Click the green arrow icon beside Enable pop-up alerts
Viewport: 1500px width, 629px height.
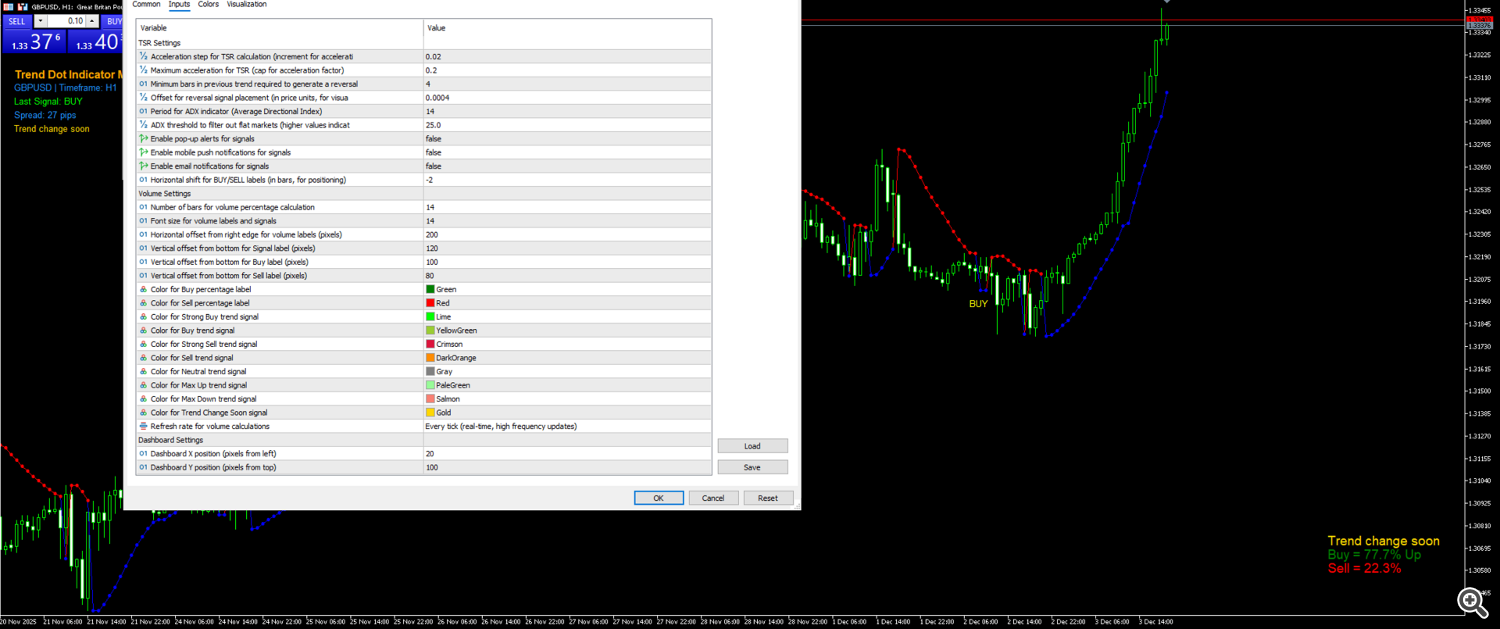(143, 139)
